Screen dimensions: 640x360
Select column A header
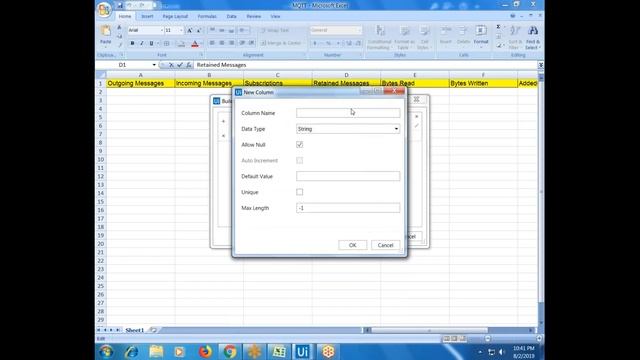pyautogui.click(x=140, y=75)
